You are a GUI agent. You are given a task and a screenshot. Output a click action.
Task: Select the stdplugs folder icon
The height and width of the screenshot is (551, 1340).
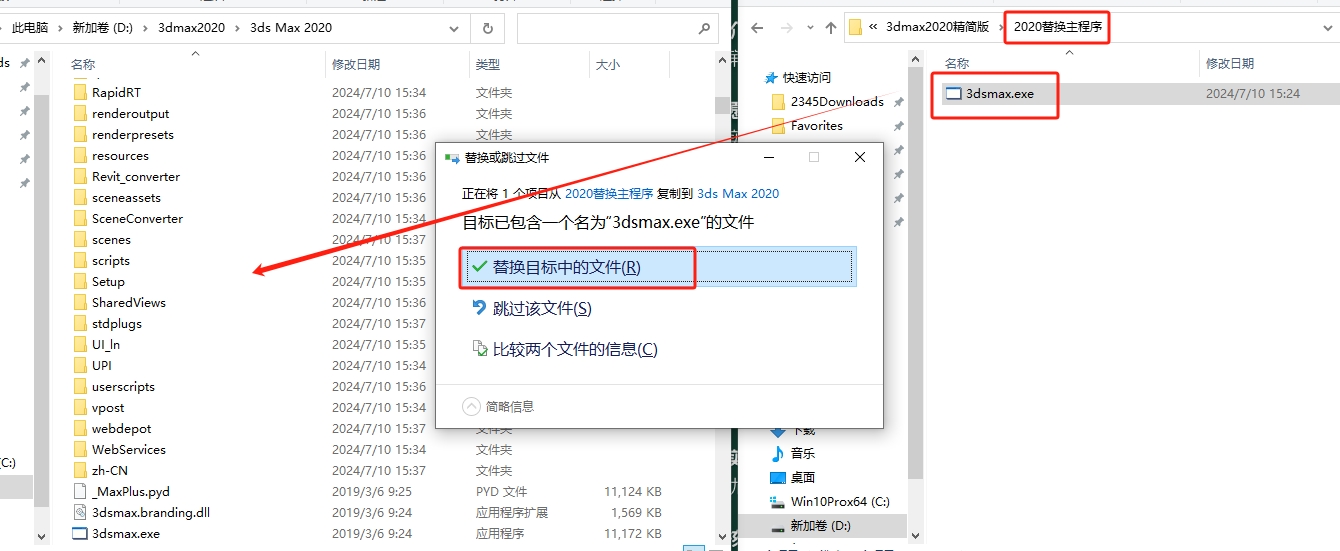point(81,323)
